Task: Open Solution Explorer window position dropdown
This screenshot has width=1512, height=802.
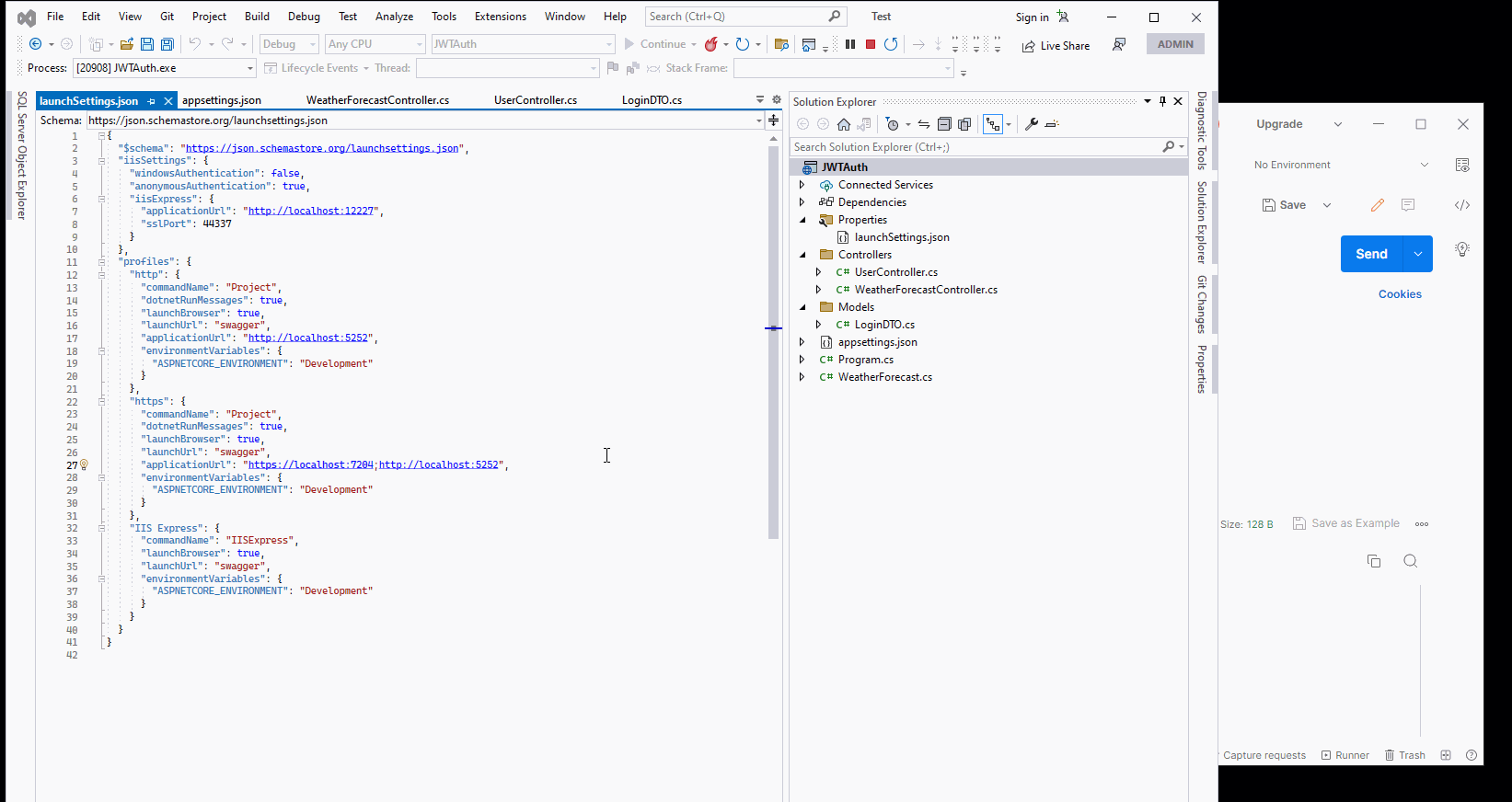Action: click(x=1148, y=101)
